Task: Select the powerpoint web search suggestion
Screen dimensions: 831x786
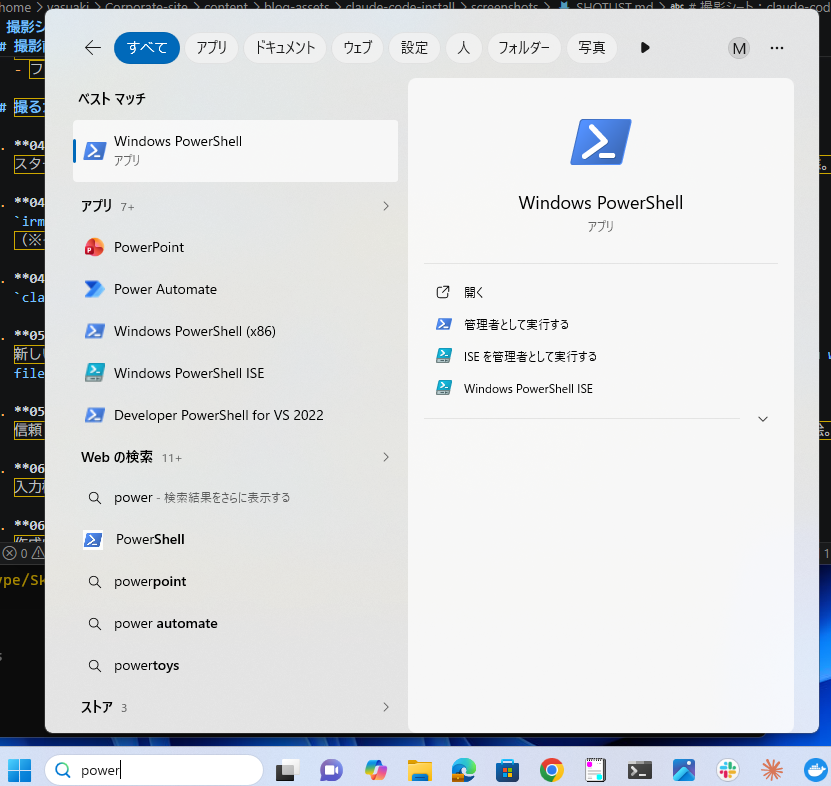Action: coord(235,581)
